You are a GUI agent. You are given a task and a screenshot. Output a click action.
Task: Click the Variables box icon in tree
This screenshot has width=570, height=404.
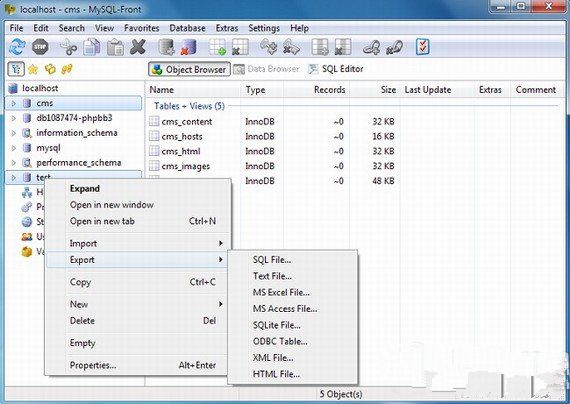pos(27,251)
